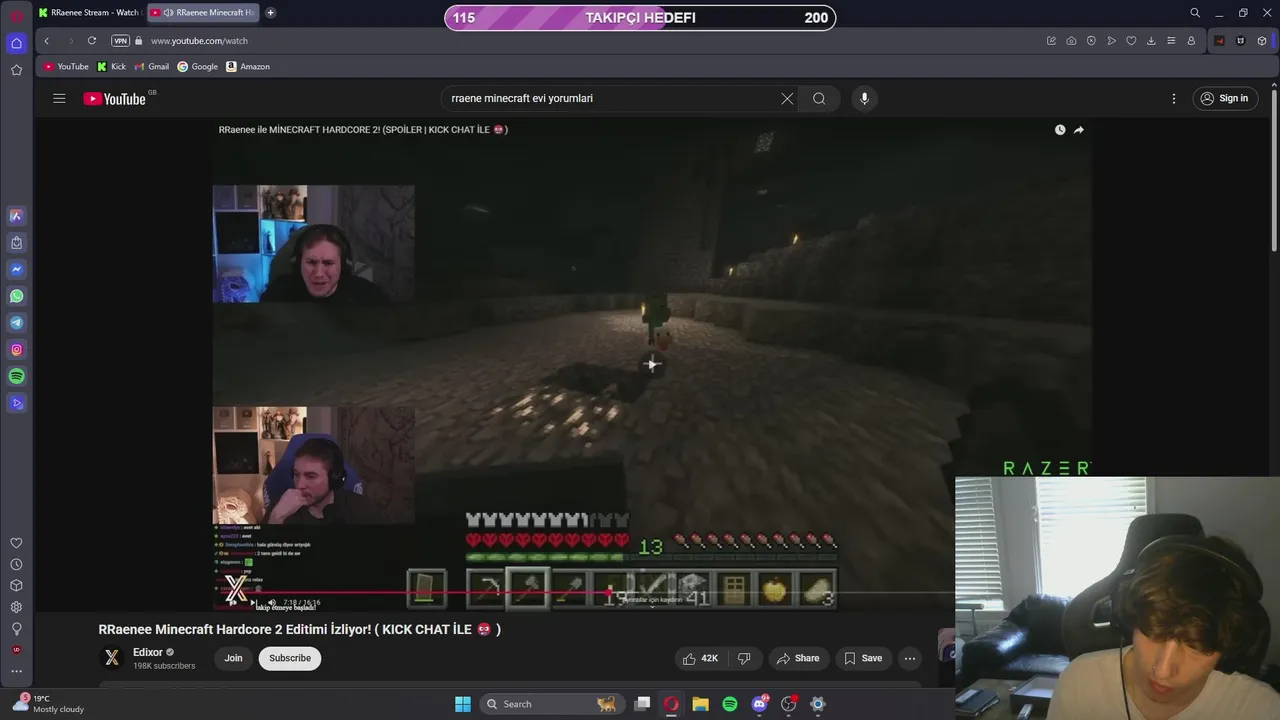Viewport: 1280px width, 720px height.
Task: Open Discord from the taskbar
Action: [759, 704]
